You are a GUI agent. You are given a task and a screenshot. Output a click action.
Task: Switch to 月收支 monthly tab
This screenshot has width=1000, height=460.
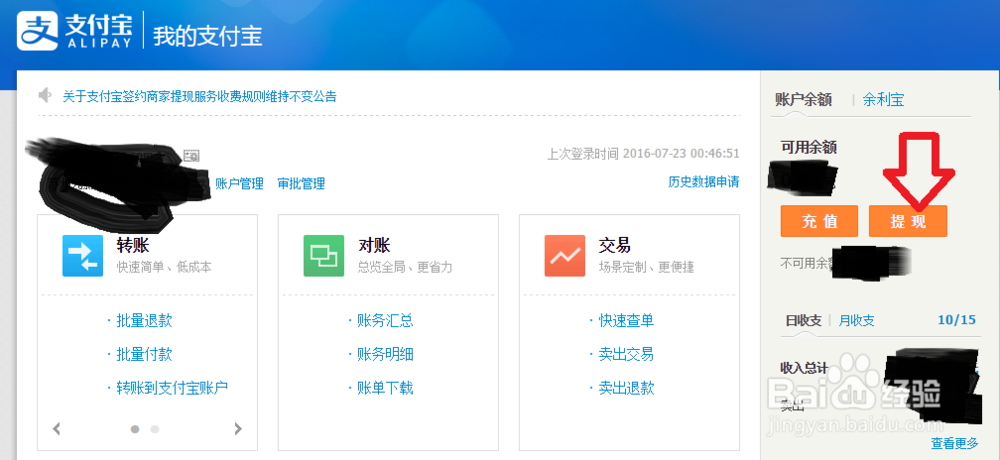[x=857, y=320]
